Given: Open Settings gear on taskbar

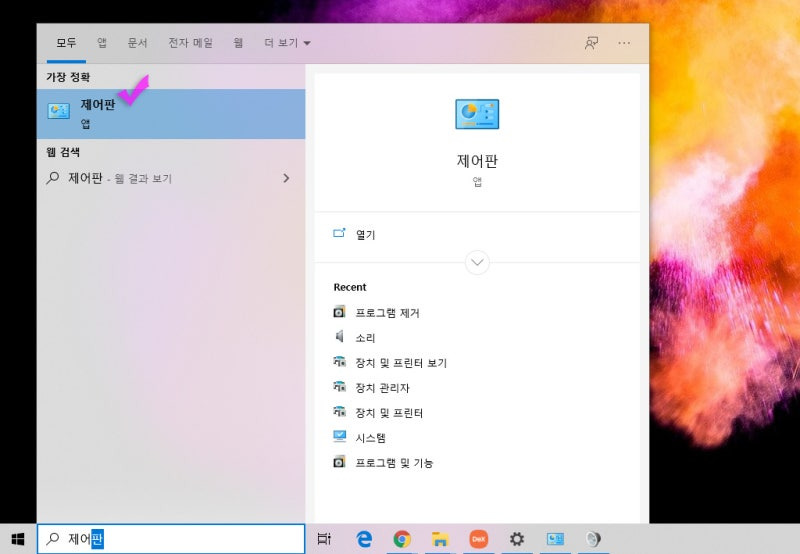Looking at the screenshot, I should [x=517, y=539].
